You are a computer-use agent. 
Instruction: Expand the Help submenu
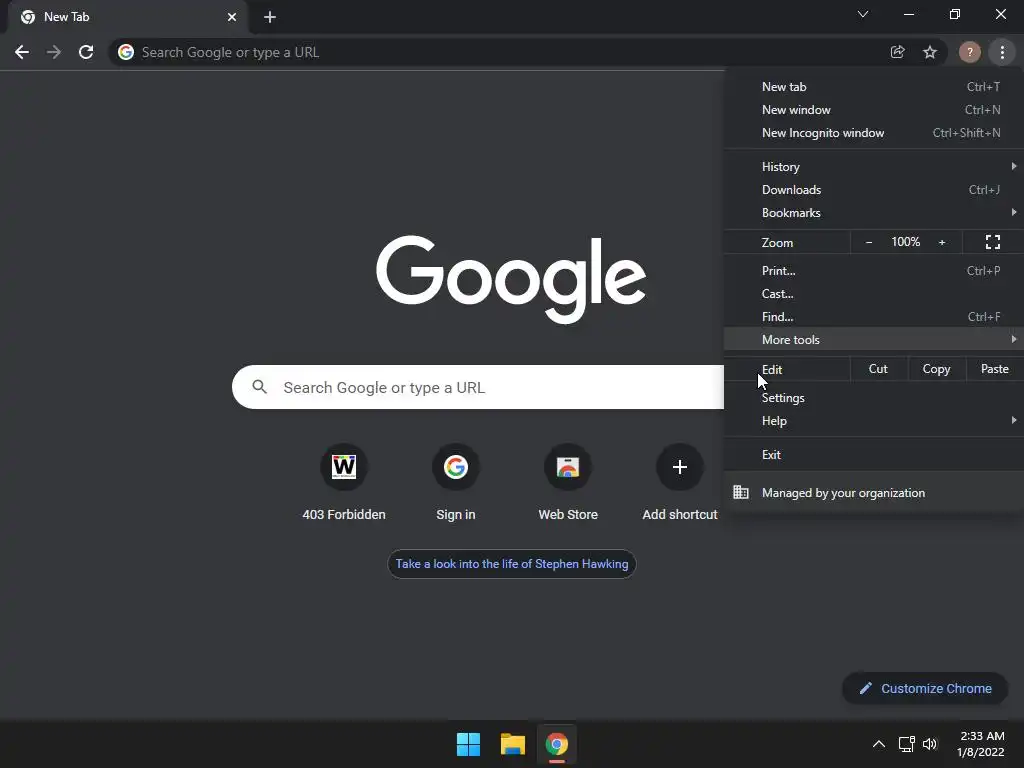(x=874, y=421)
